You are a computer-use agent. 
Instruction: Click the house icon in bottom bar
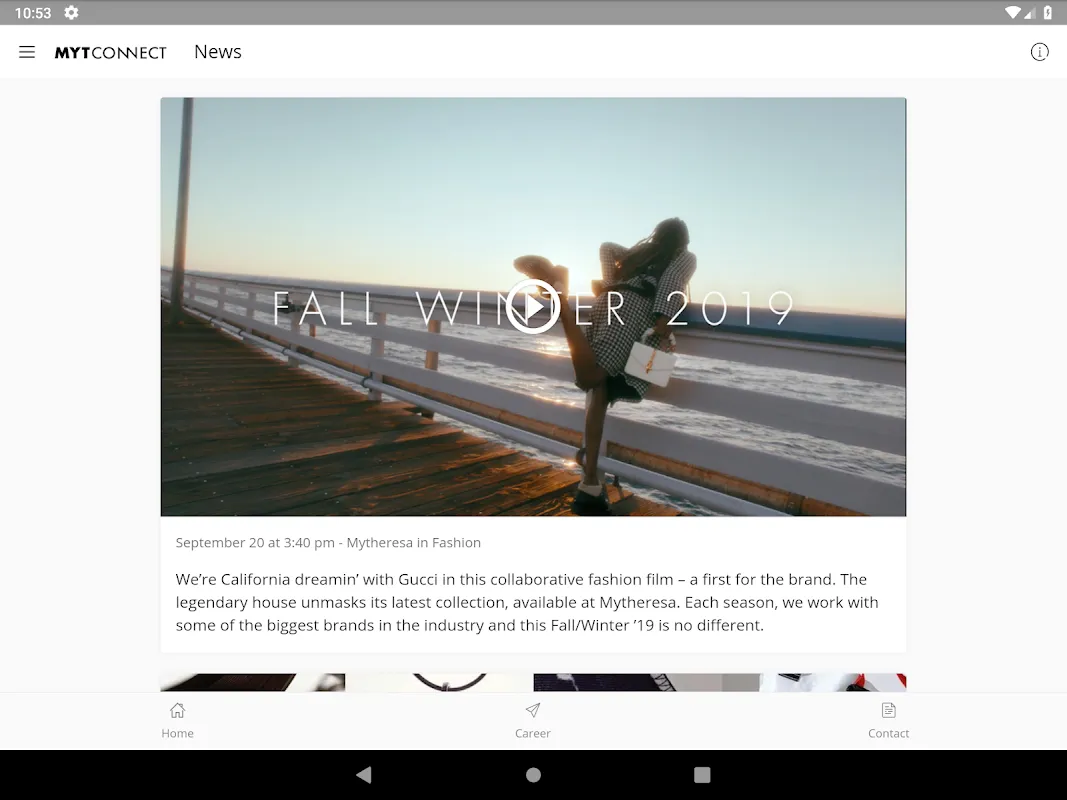click(177, 711)
